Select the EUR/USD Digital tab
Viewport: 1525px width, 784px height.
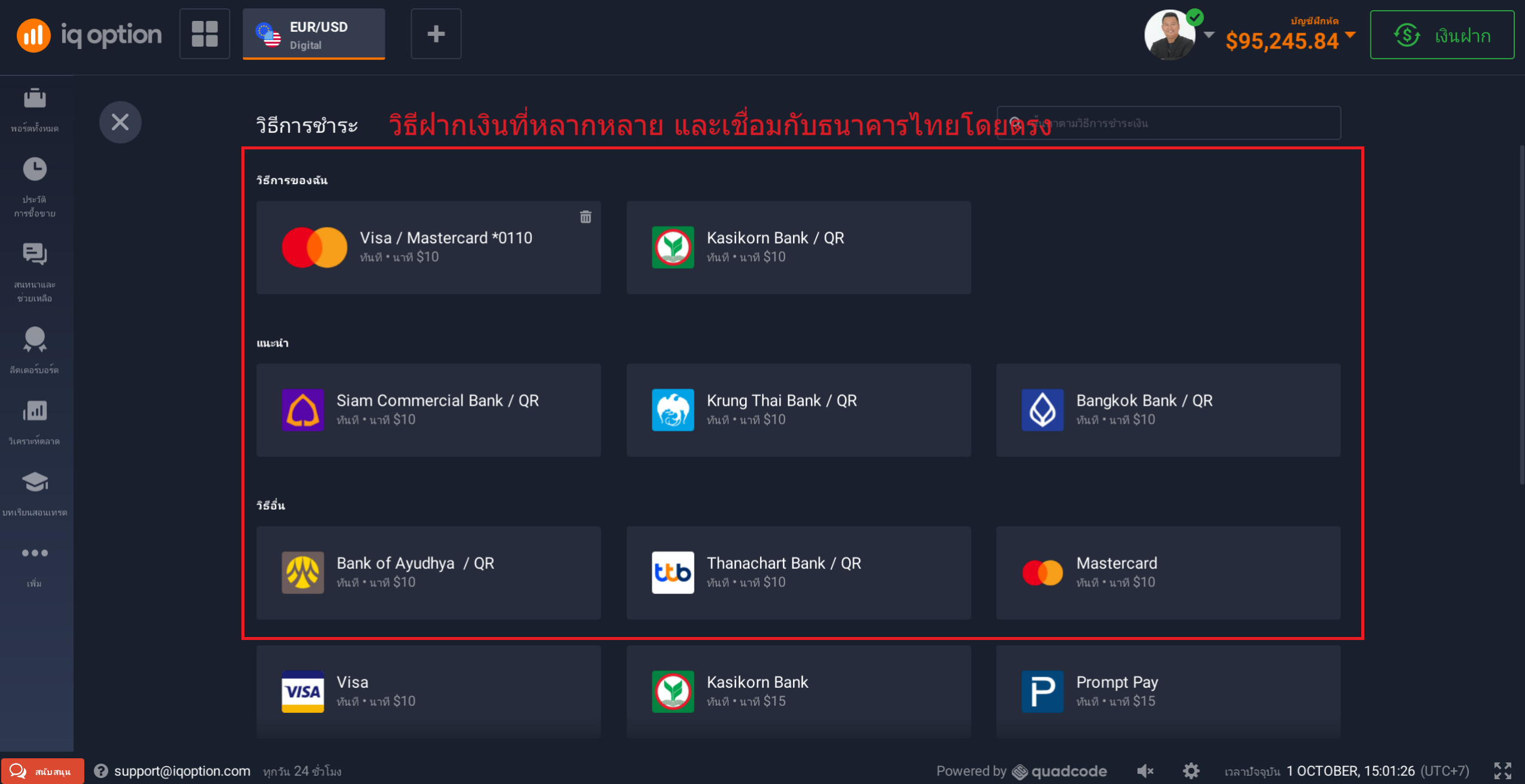314,34
